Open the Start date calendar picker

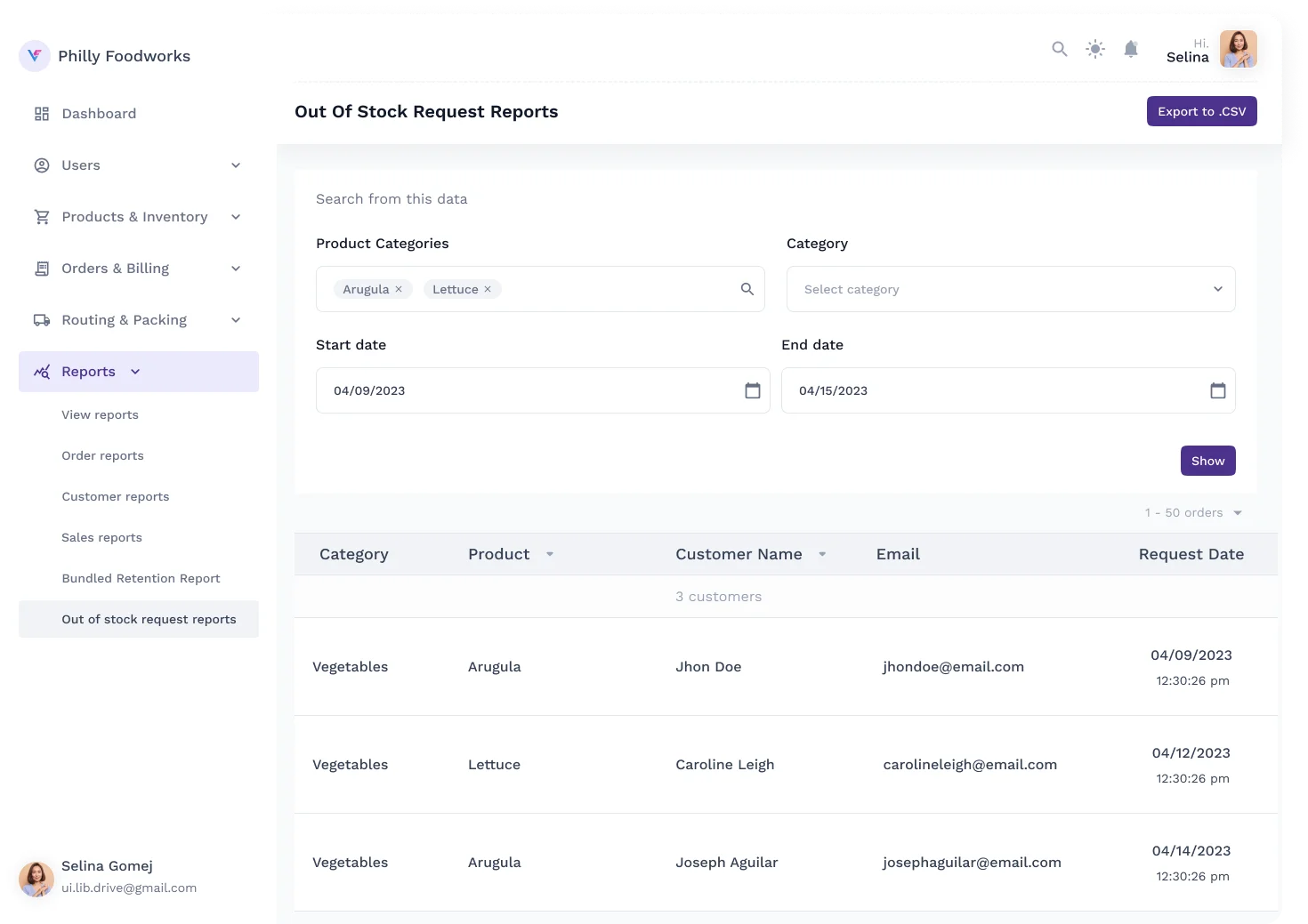pyautogui.click(x=752, y=390)
